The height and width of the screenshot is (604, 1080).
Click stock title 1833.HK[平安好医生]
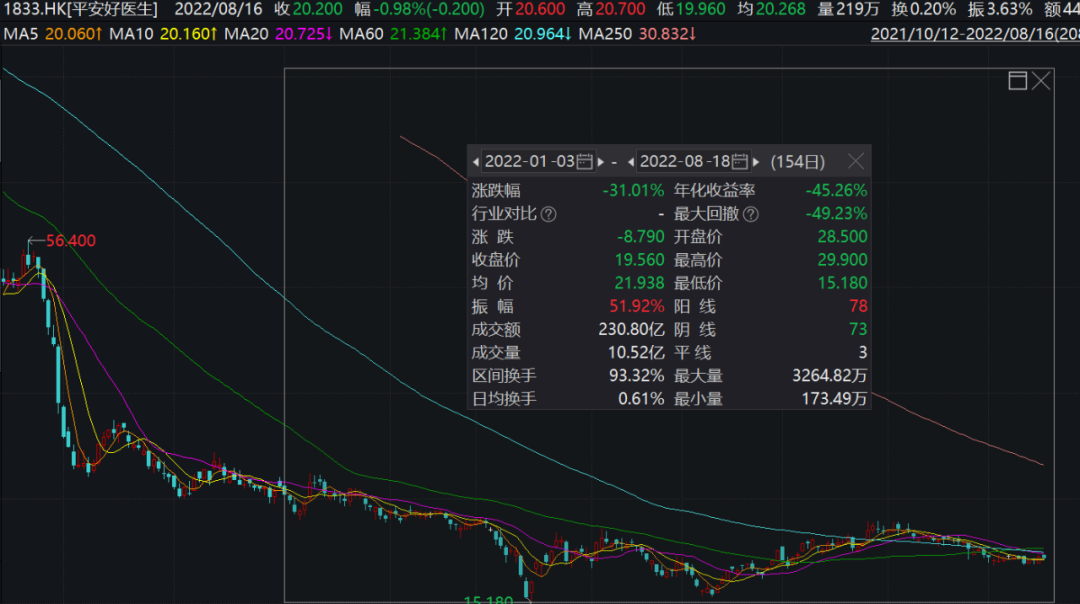click(x=81, y=9)
